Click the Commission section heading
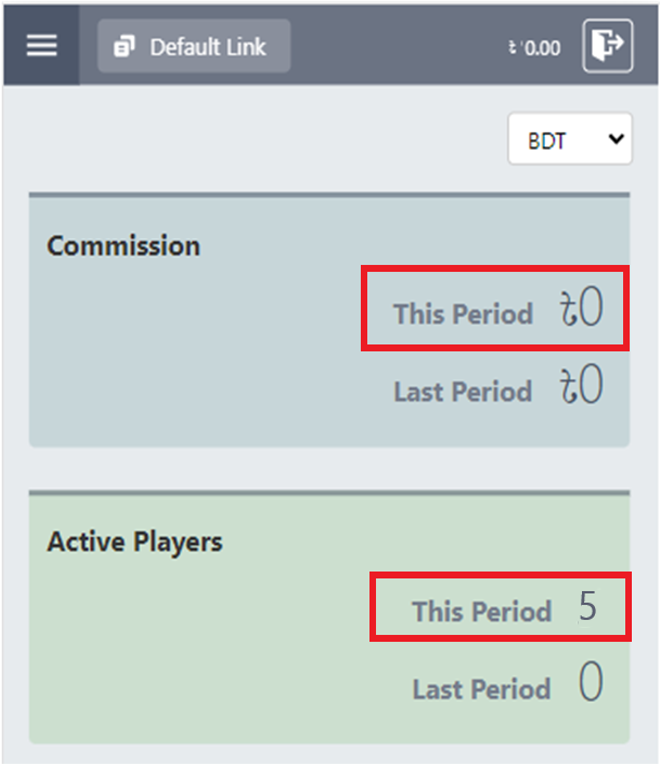Image resolution: width=660 pixels, height=764 pixels. click(123, 246)
